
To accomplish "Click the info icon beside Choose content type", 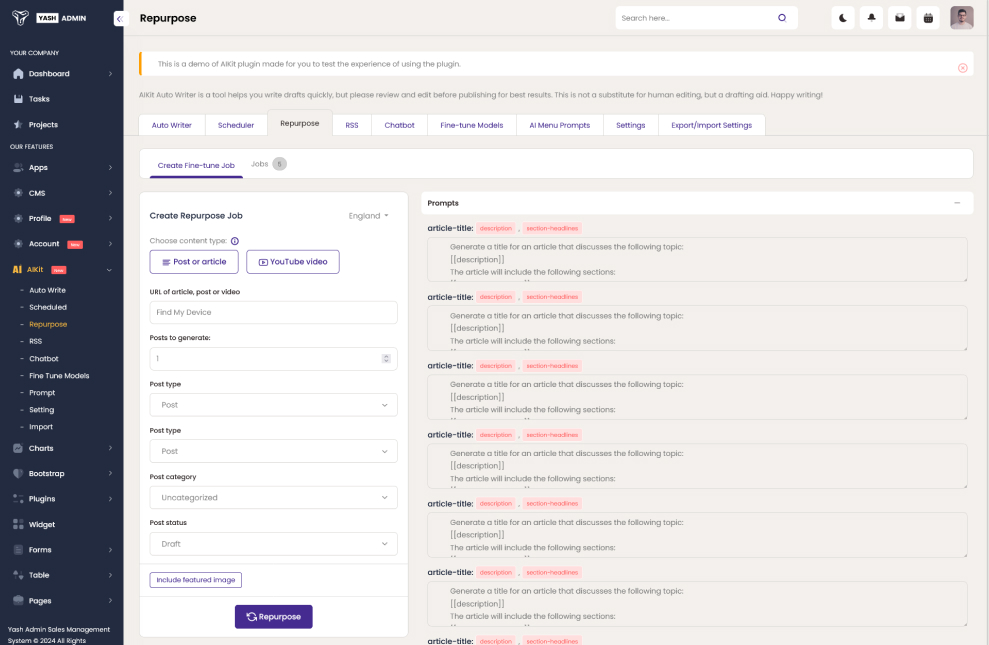I will click(x=235, y=241).
